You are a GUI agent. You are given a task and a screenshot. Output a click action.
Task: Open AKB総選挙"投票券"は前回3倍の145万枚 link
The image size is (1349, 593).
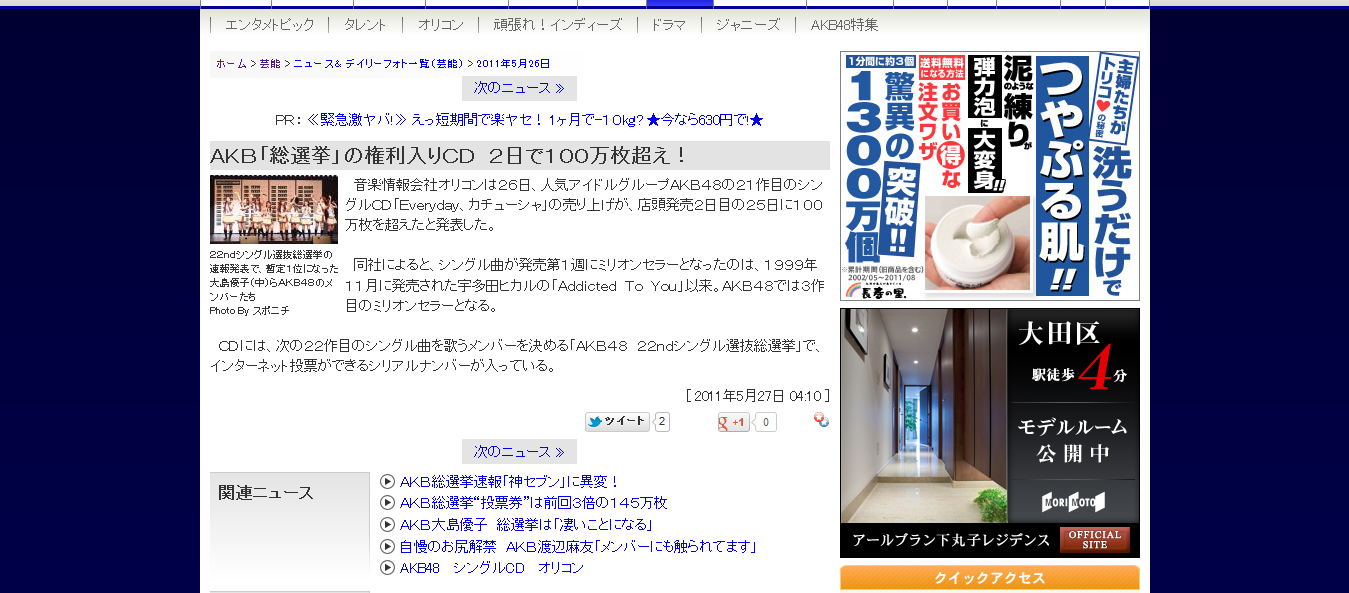point(533,503)
